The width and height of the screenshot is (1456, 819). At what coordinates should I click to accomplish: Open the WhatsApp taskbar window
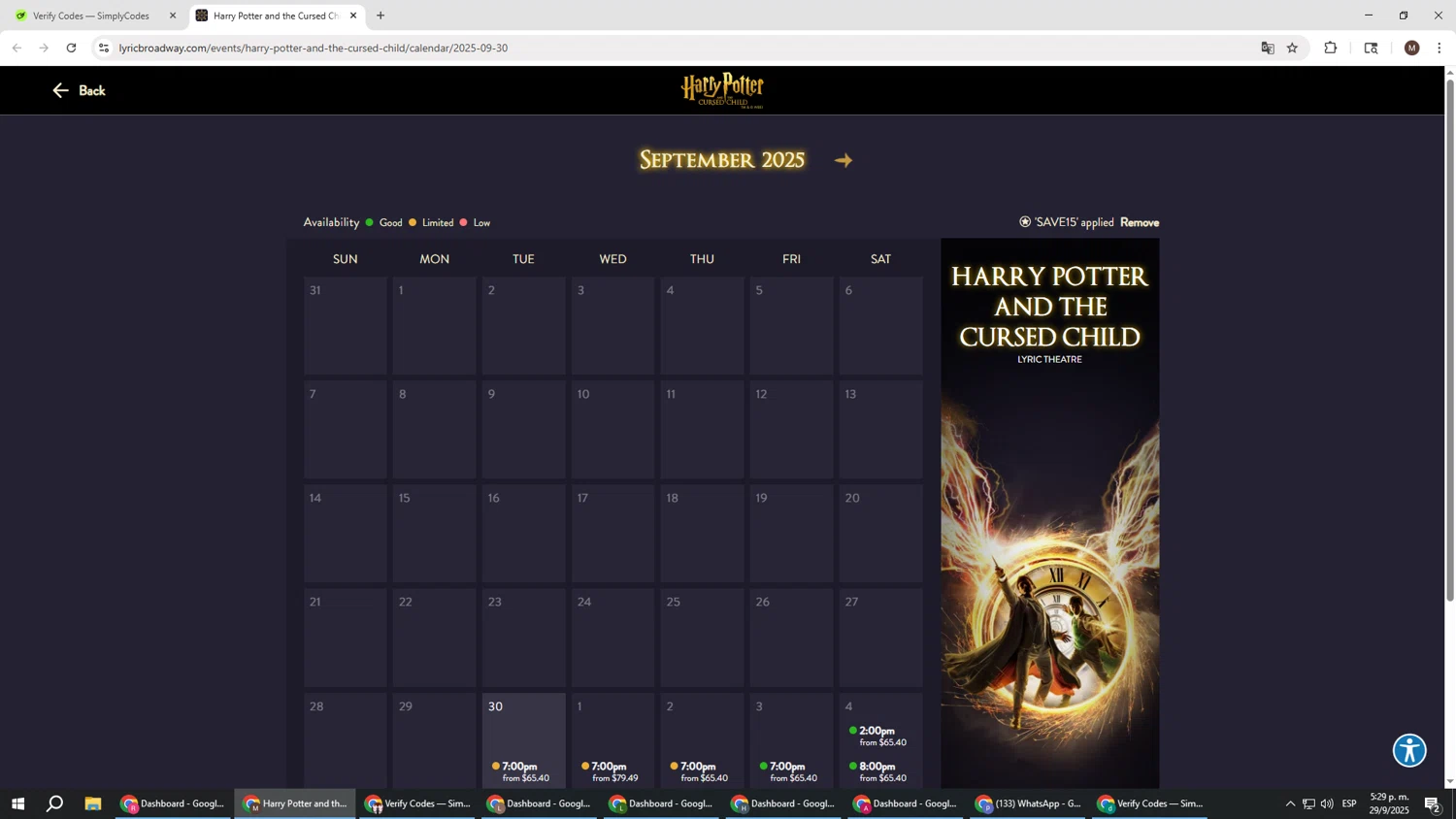click(x=1029, y=803)
